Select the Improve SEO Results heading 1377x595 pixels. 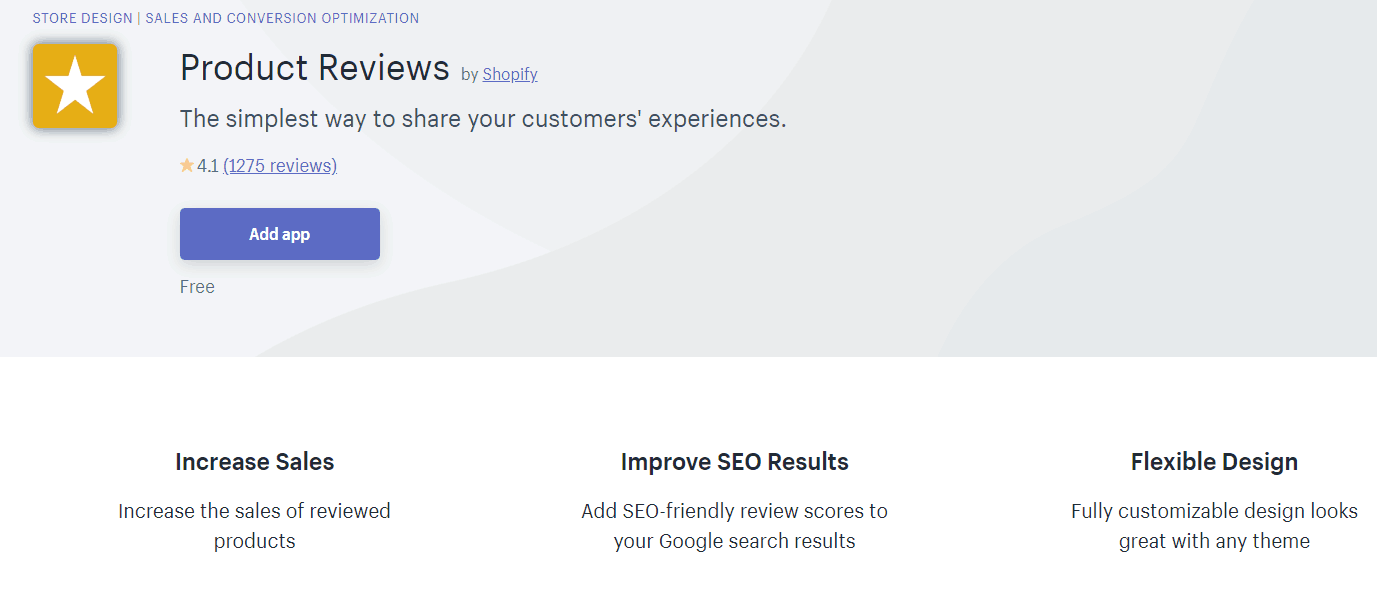point(734,462)
